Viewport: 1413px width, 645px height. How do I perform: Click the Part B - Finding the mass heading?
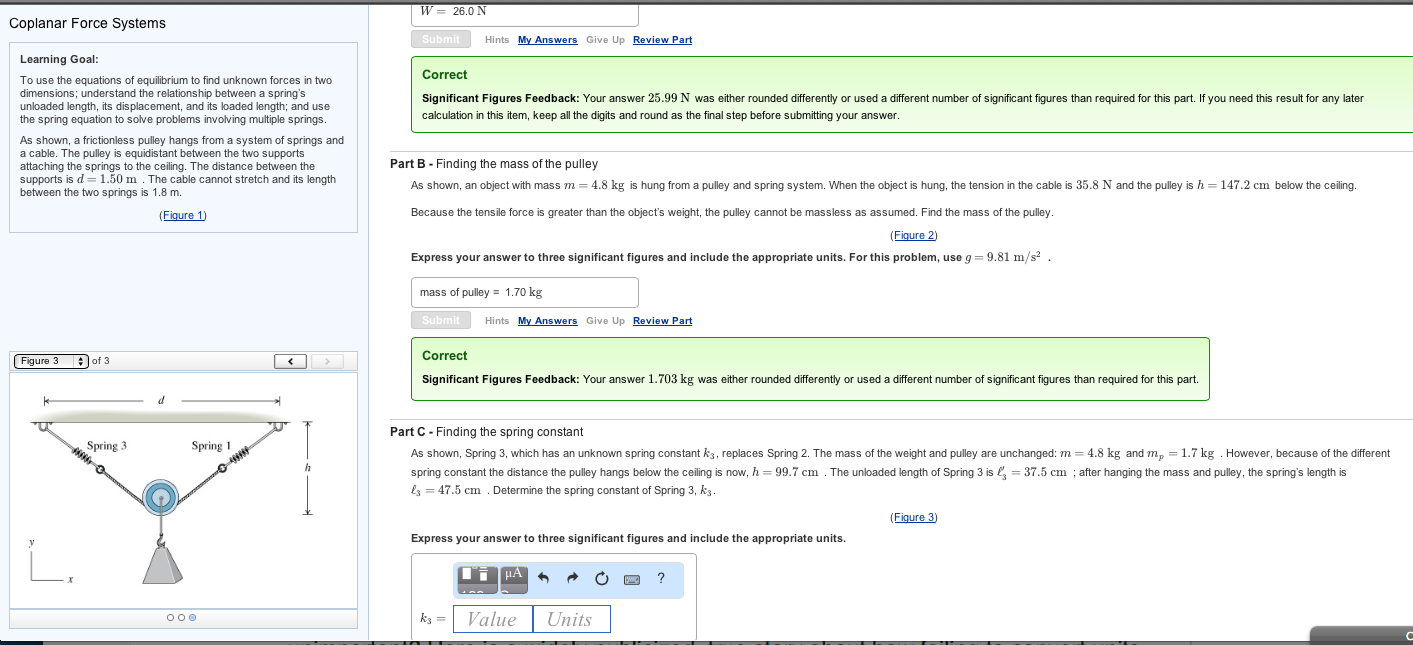(x=494, y=164)
